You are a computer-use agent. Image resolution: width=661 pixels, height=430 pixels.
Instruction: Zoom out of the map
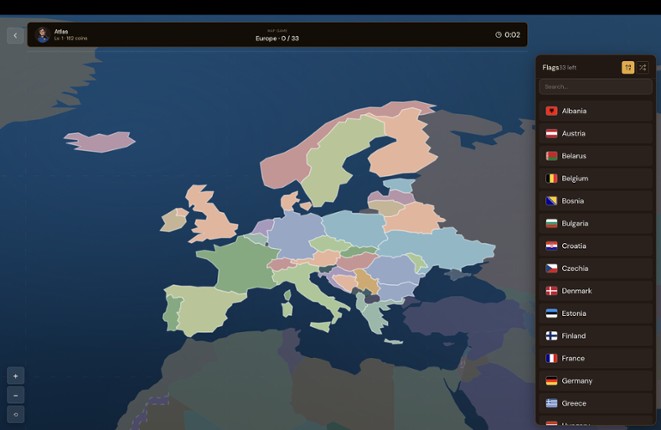pos(15,395)
